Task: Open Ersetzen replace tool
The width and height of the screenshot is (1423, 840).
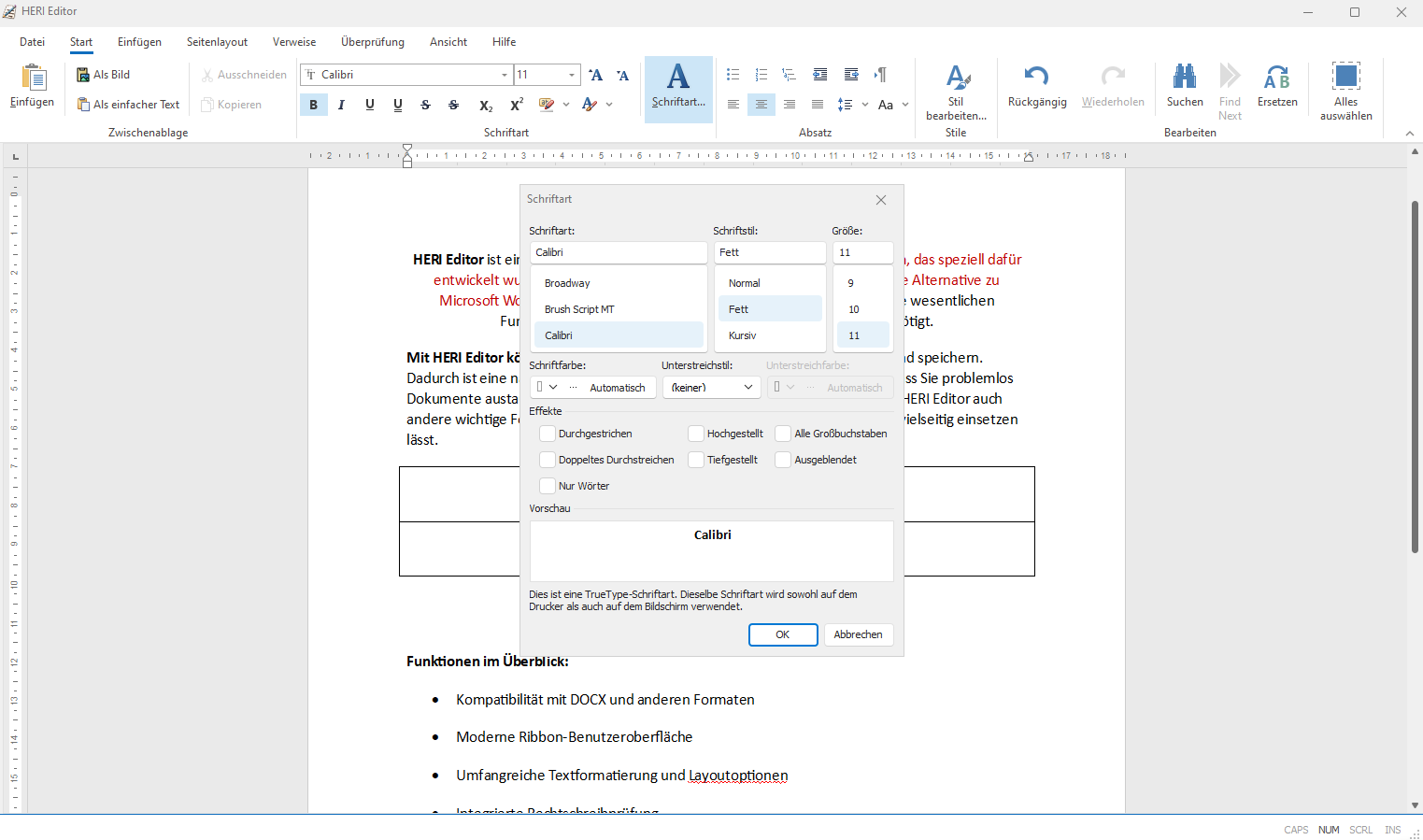Action: (x=1277, y=86)
